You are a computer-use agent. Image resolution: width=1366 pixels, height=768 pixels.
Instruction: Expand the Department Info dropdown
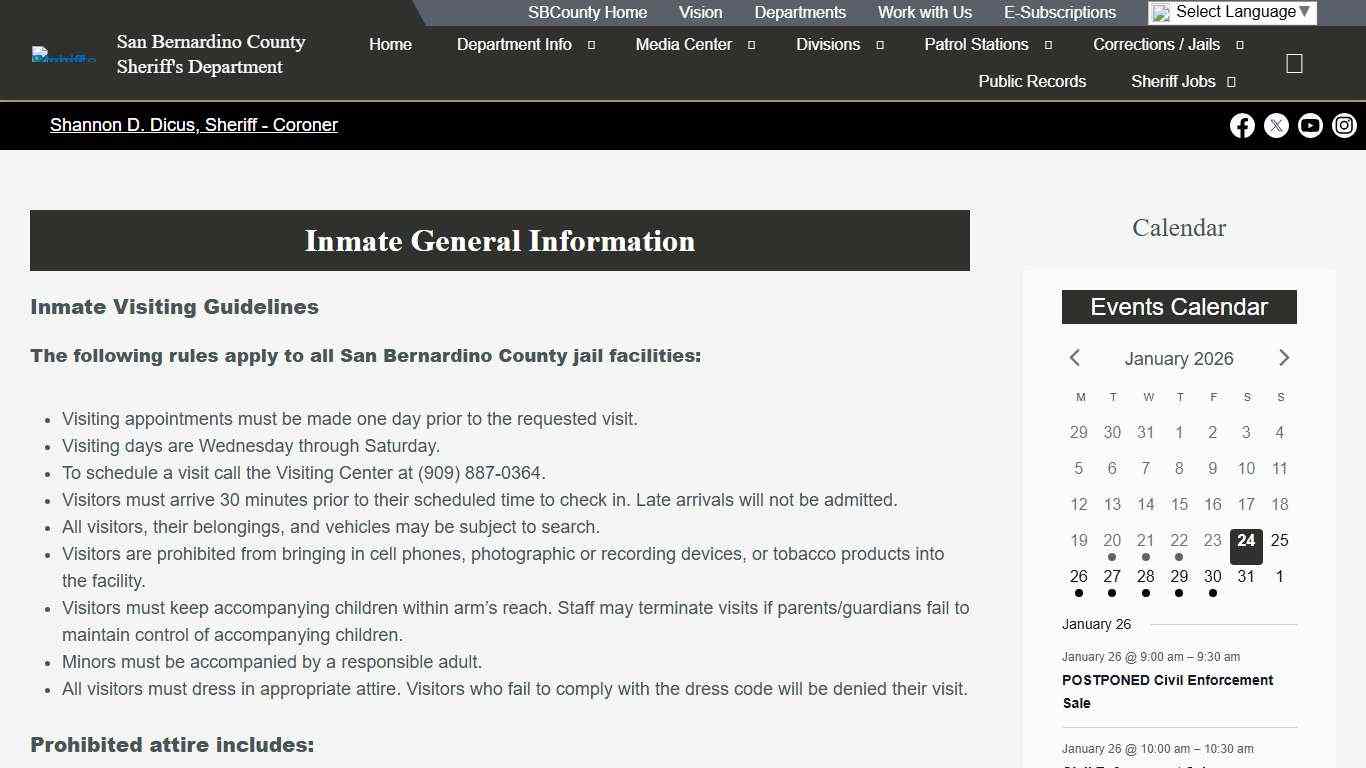point(514,44)
